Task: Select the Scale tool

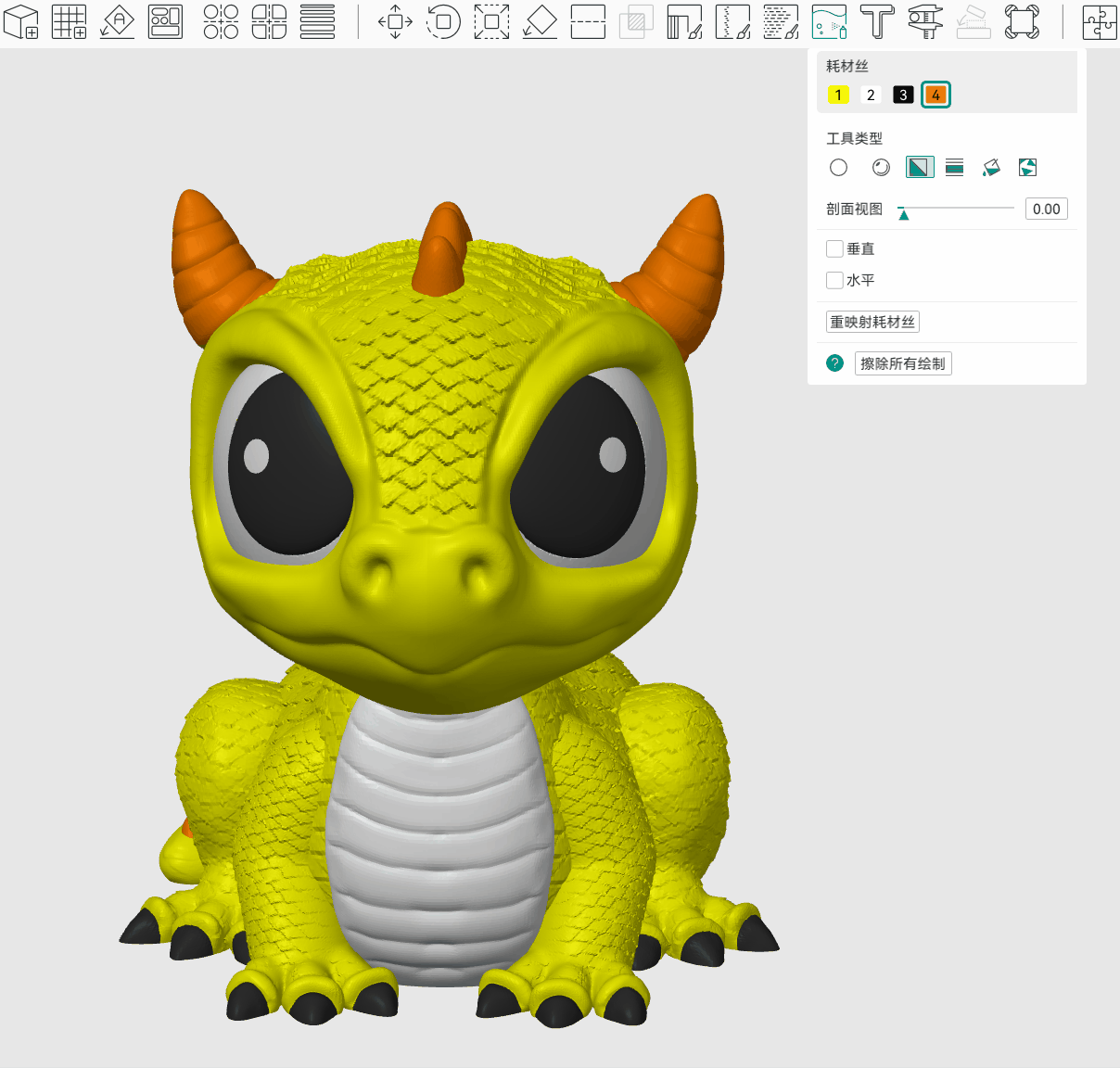Action: (491, 21)
